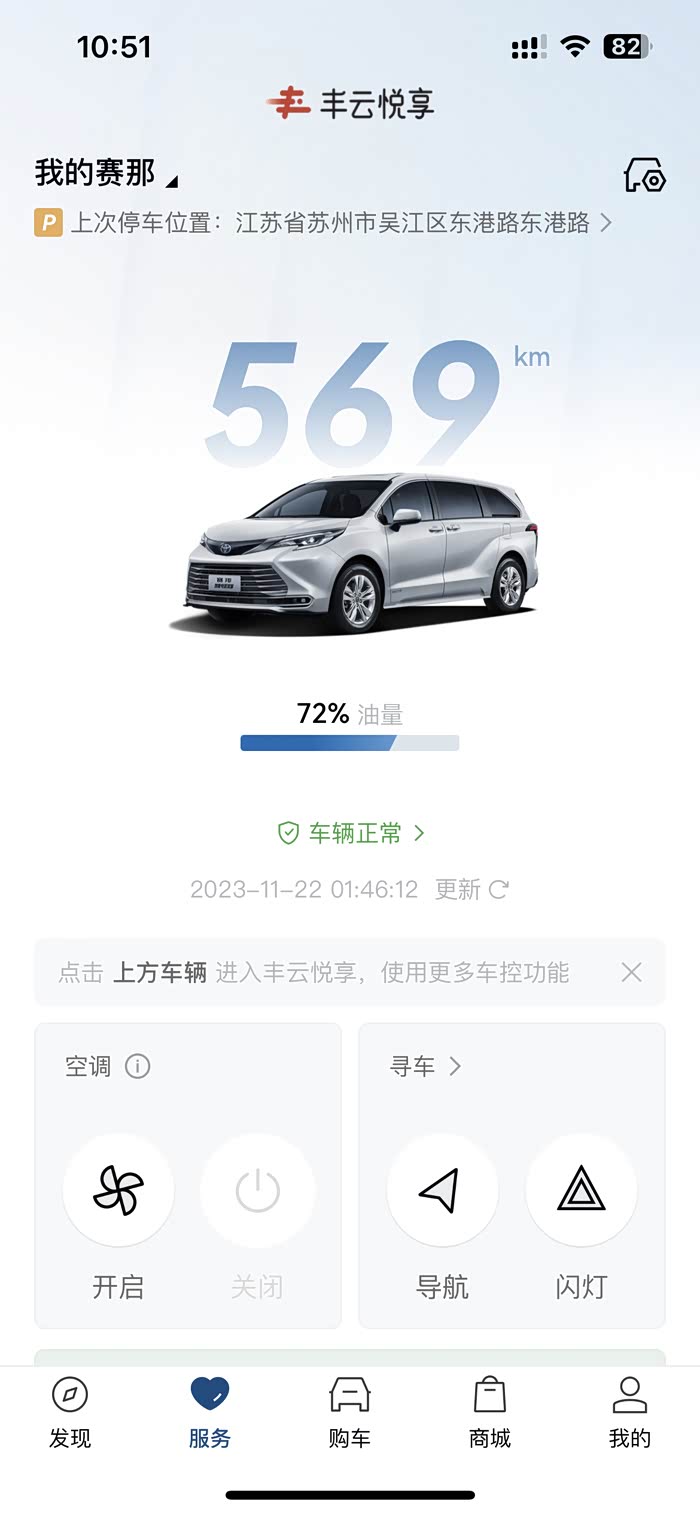Open the 商城 shop tab
The image size is (700, 1514).
[x=489, y=1410]
